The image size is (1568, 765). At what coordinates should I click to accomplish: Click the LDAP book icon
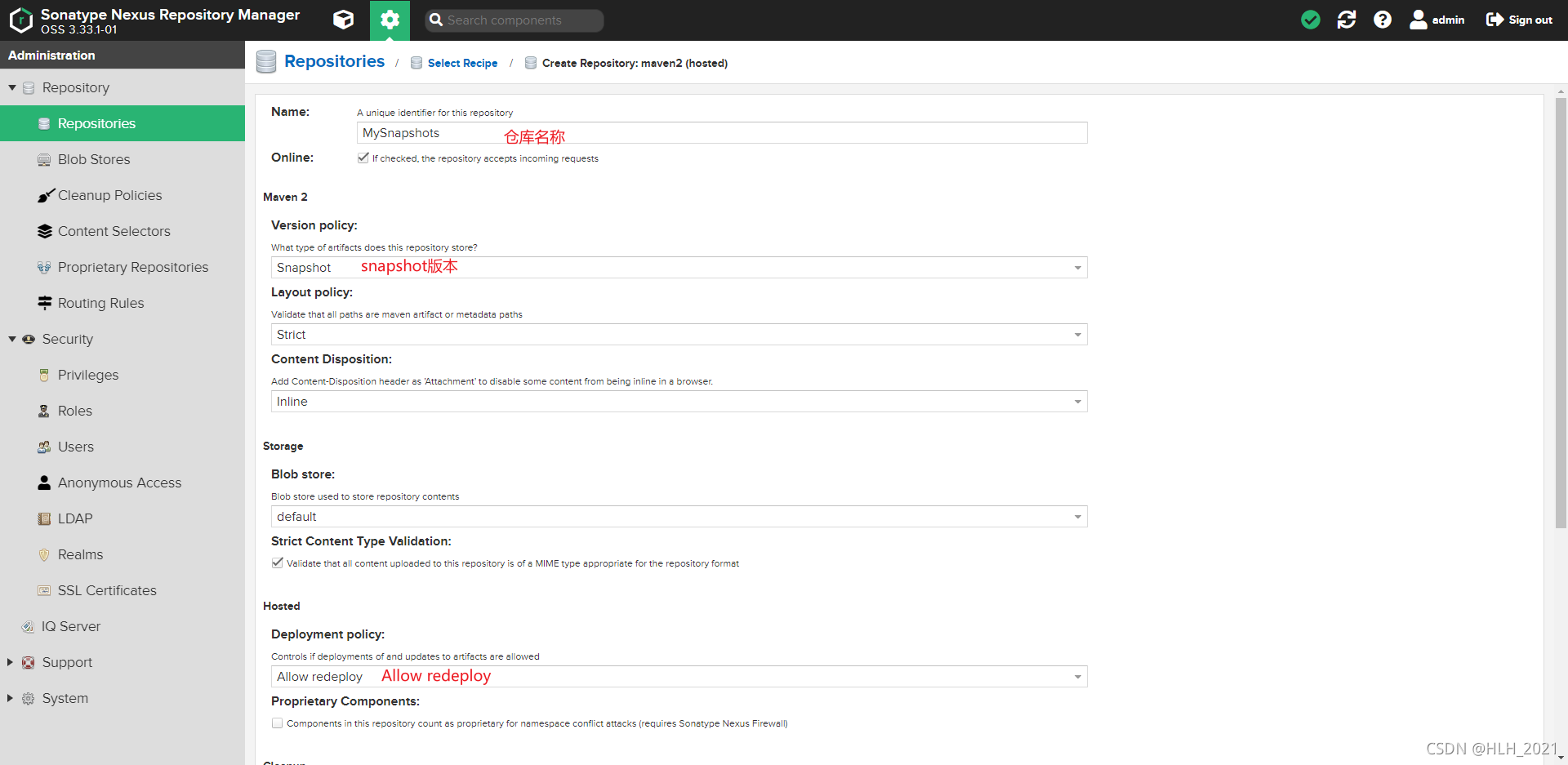tap(44, 519)
